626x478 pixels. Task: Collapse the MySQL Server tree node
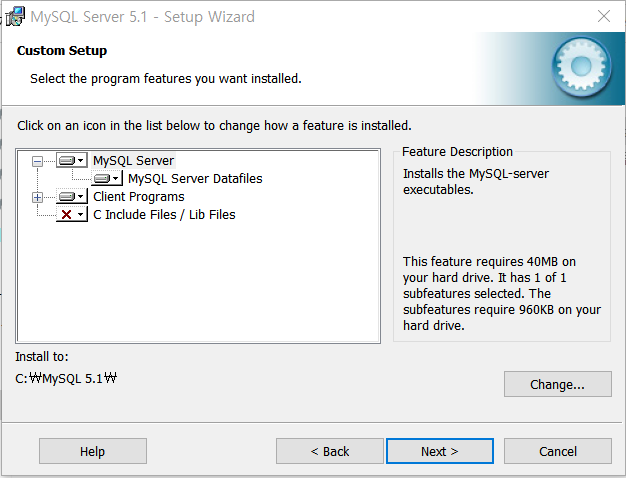click(38, 161)
